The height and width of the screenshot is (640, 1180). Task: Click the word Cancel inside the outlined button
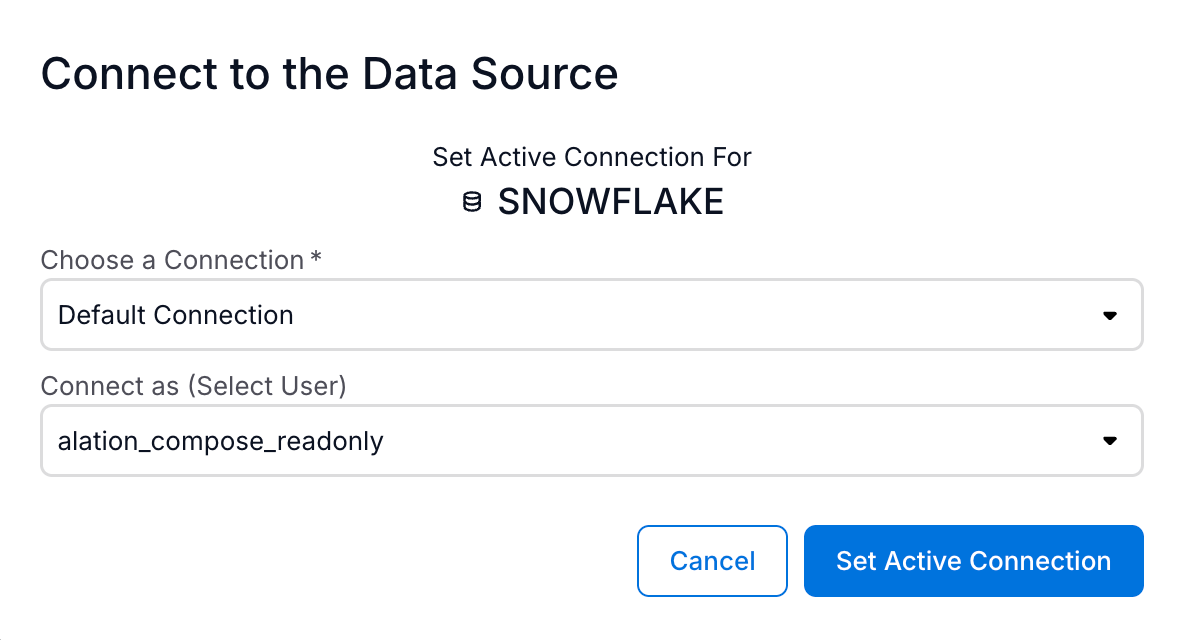pyautogui.click(x=712, y=561)
